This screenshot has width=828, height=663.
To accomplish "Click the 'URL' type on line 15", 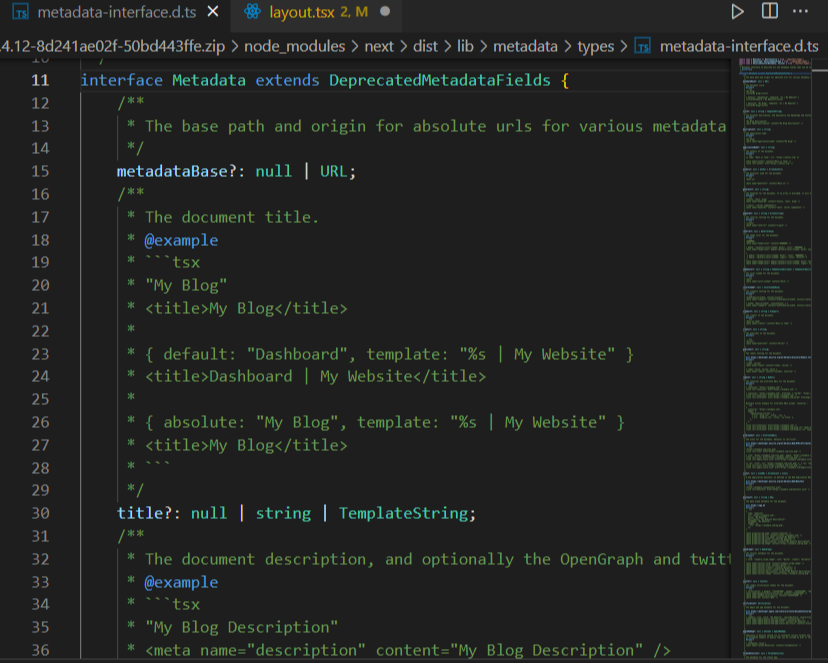I will click(334, 171).
